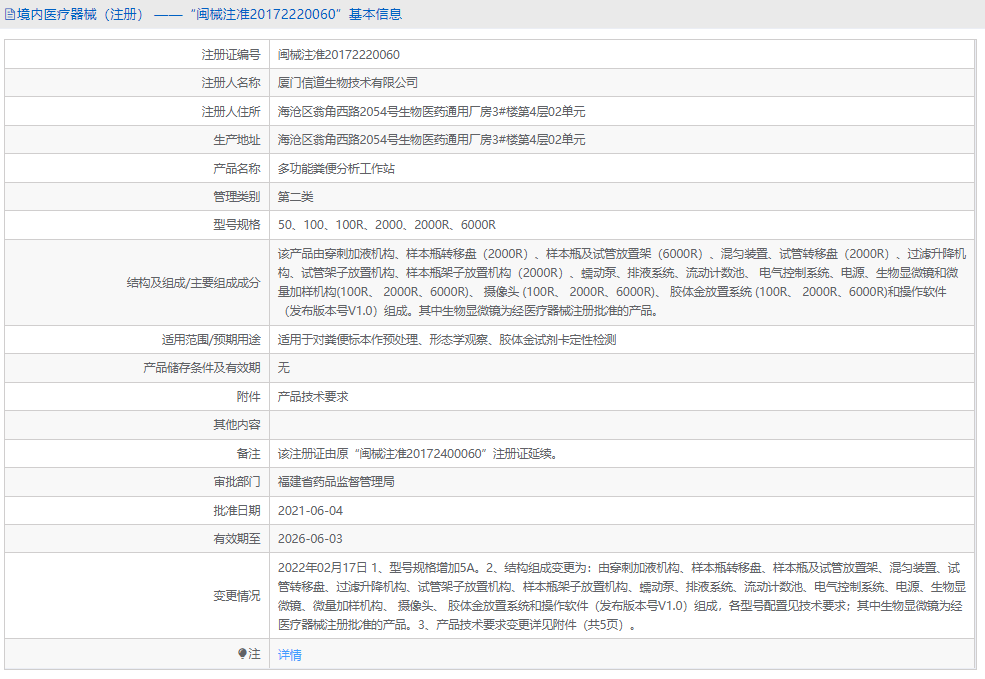Click the registration number value 闽械注准20172220060

point(339,54)
